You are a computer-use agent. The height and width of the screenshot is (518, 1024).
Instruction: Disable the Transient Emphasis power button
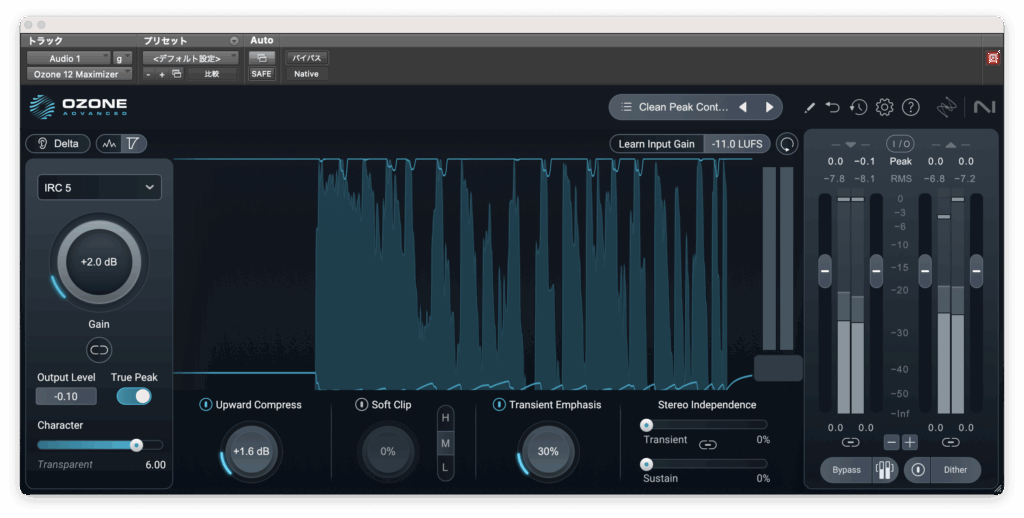(499, 405)
